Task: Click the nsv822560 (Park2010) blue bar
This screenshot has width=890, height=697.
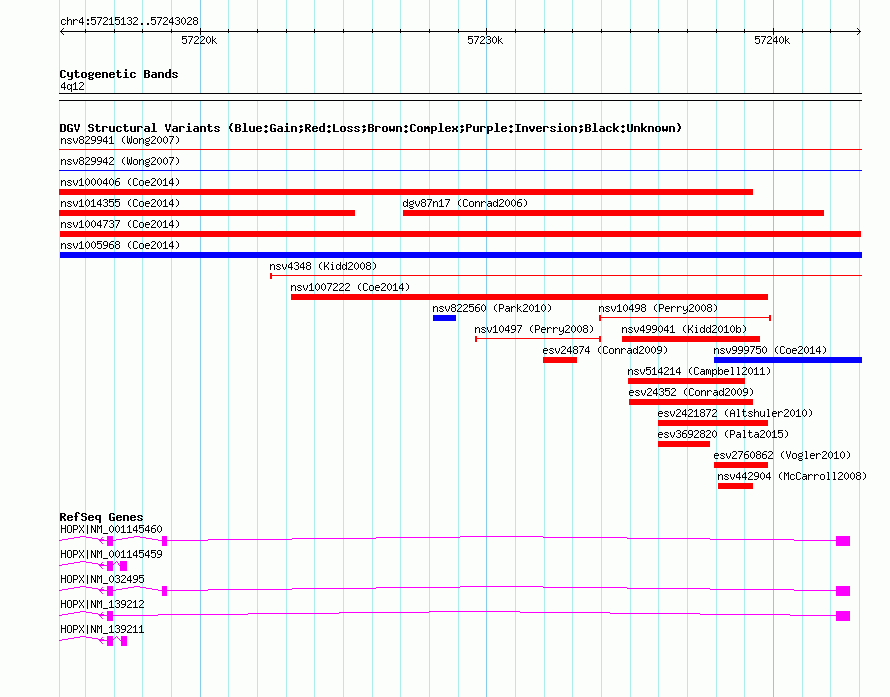Action: [x=444, y=318]
